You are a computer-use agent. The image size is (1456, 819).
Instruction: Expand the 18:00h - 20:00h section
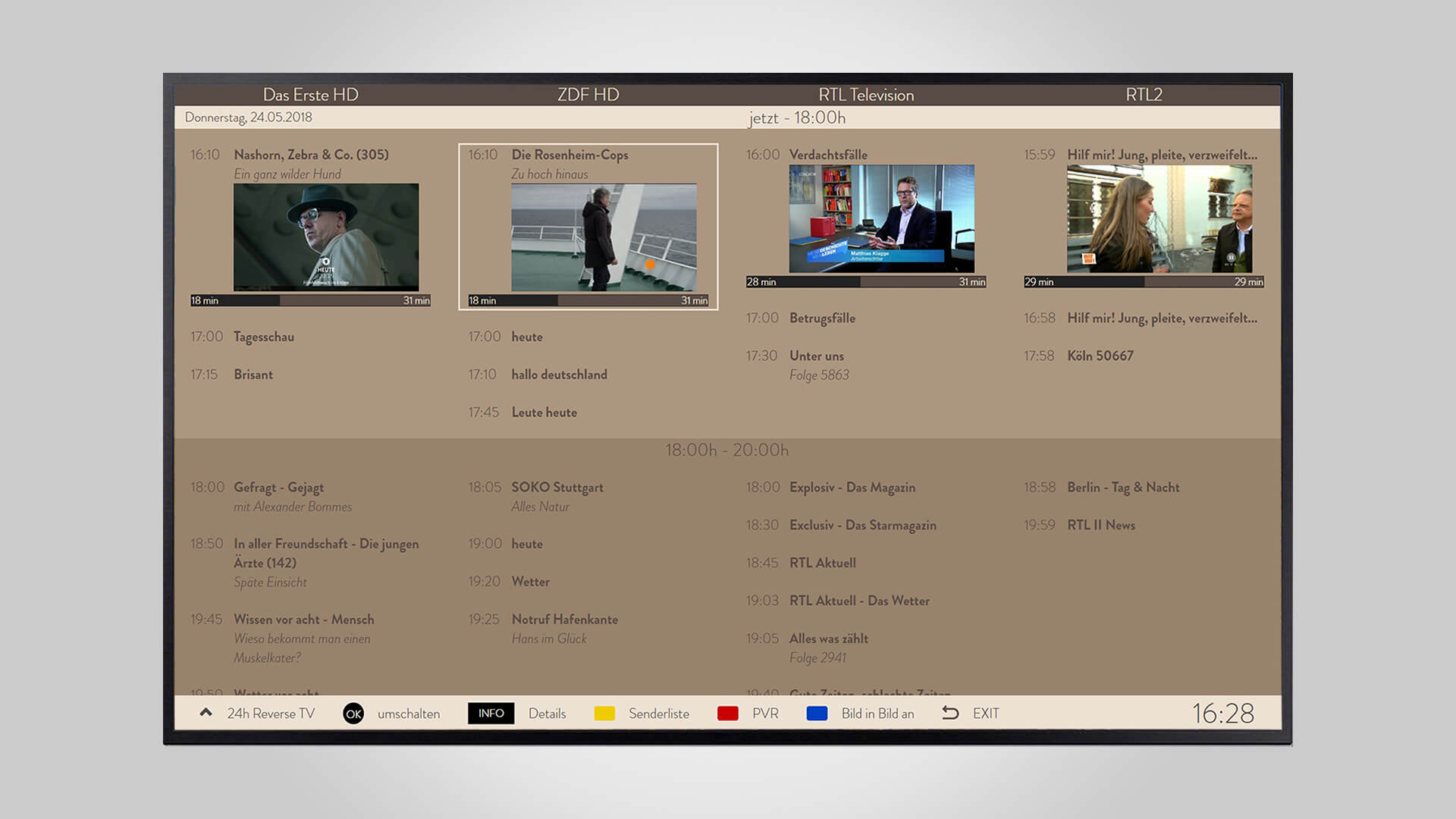coord(726,450)
